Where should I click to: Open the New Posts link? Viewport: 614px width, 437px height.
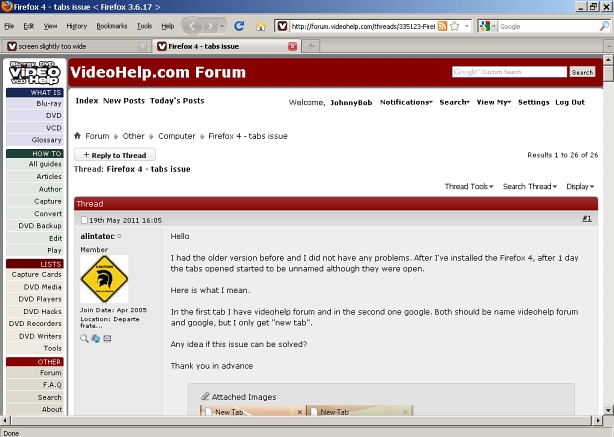[124, 101]
